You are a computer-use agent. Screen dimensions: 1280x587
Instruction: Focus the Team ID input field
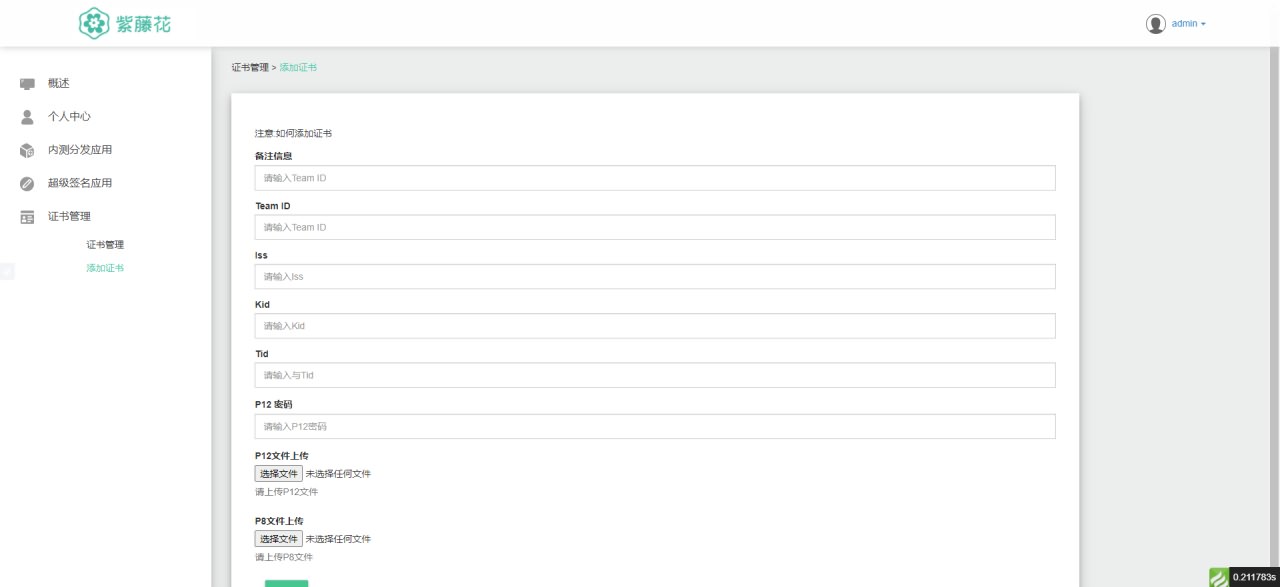pos(655,227)
